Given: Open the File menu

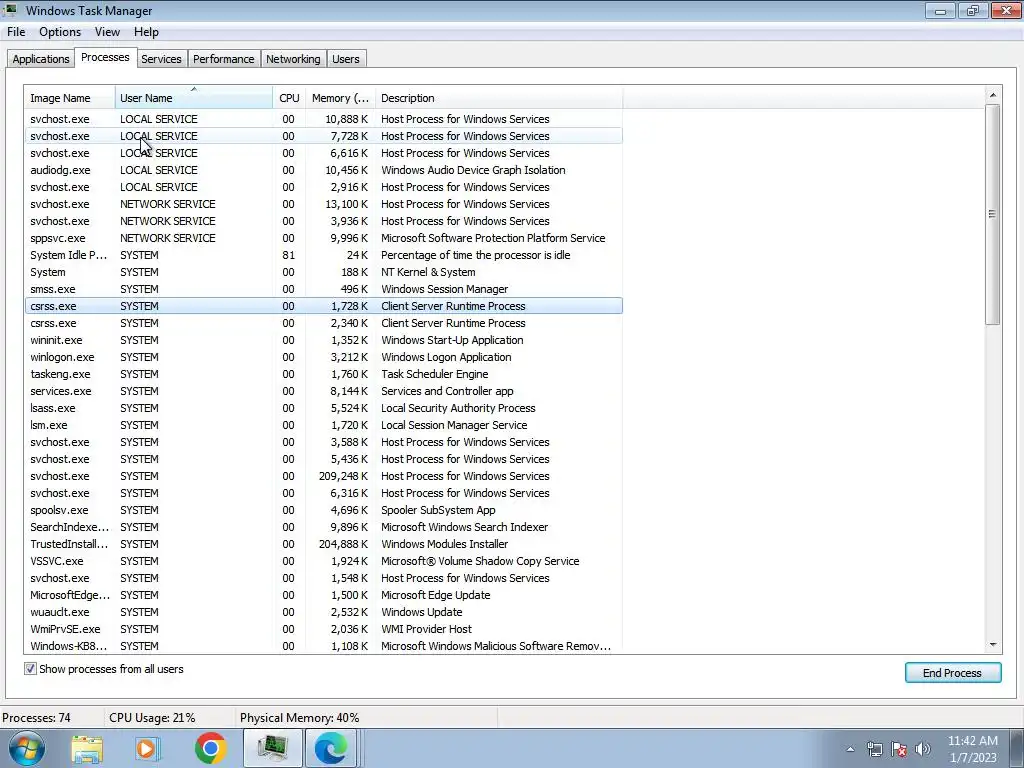Looking at the screenshot, I should (16, 32).
